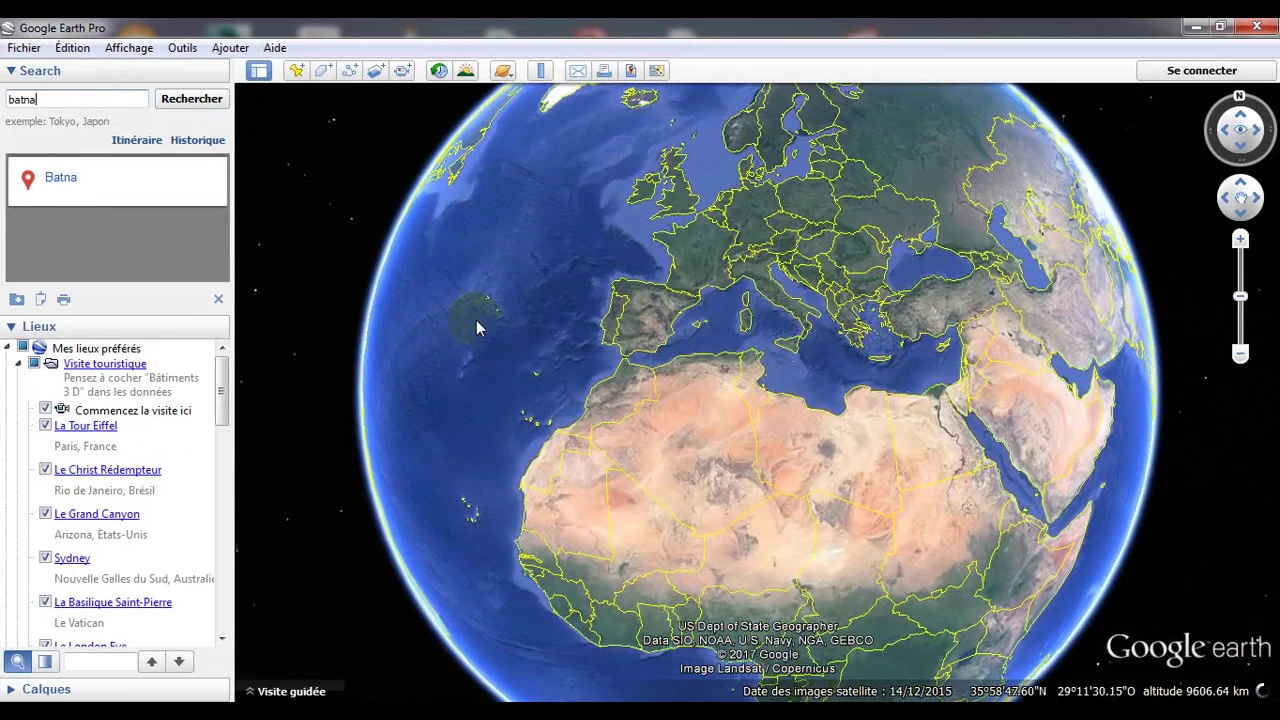Uncheck Le Grand Canyon checkbox
This screenshot has width=1280, height=720.
pos(45,513)
